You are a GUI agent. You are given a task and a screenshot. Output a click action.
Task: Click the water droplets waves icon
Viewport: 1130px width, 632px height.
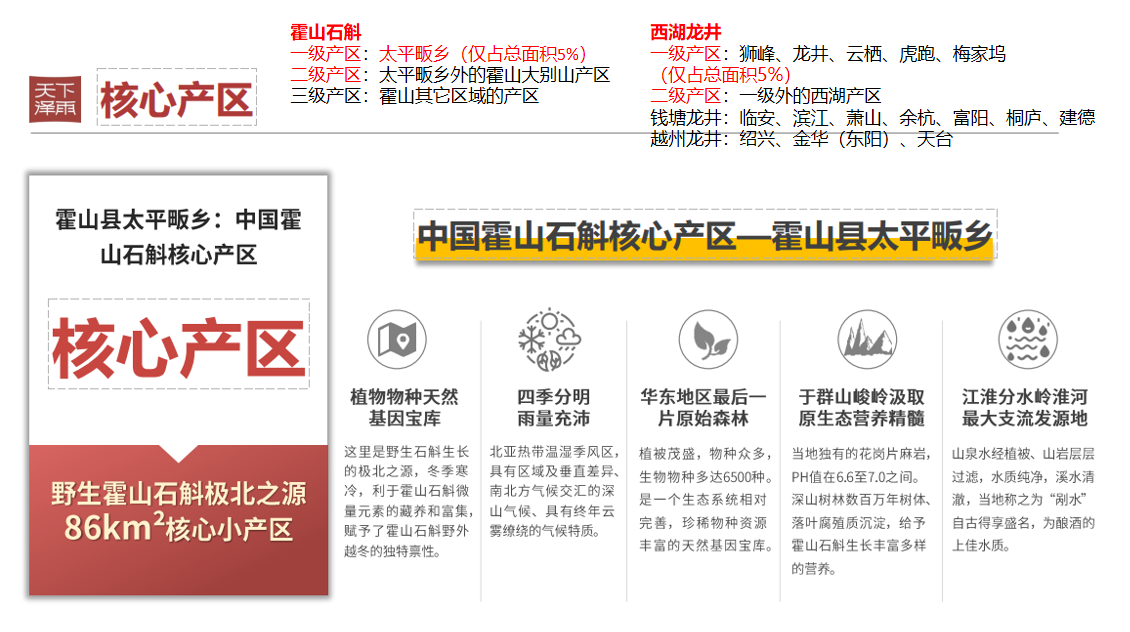(x=1027, y=339)
